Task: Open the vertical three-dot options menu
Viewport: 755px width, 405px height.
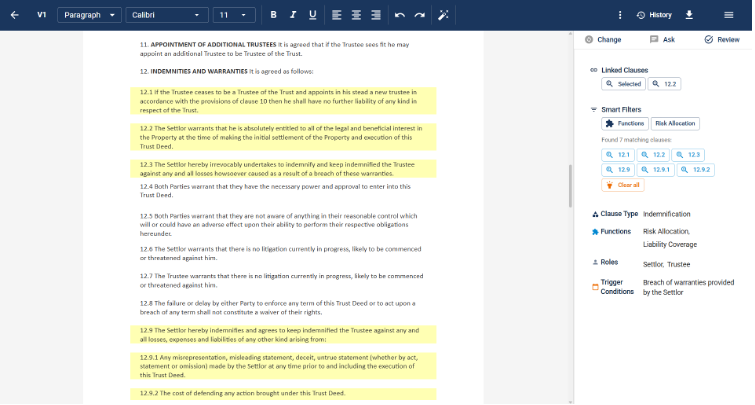Action: pos(620,15)
